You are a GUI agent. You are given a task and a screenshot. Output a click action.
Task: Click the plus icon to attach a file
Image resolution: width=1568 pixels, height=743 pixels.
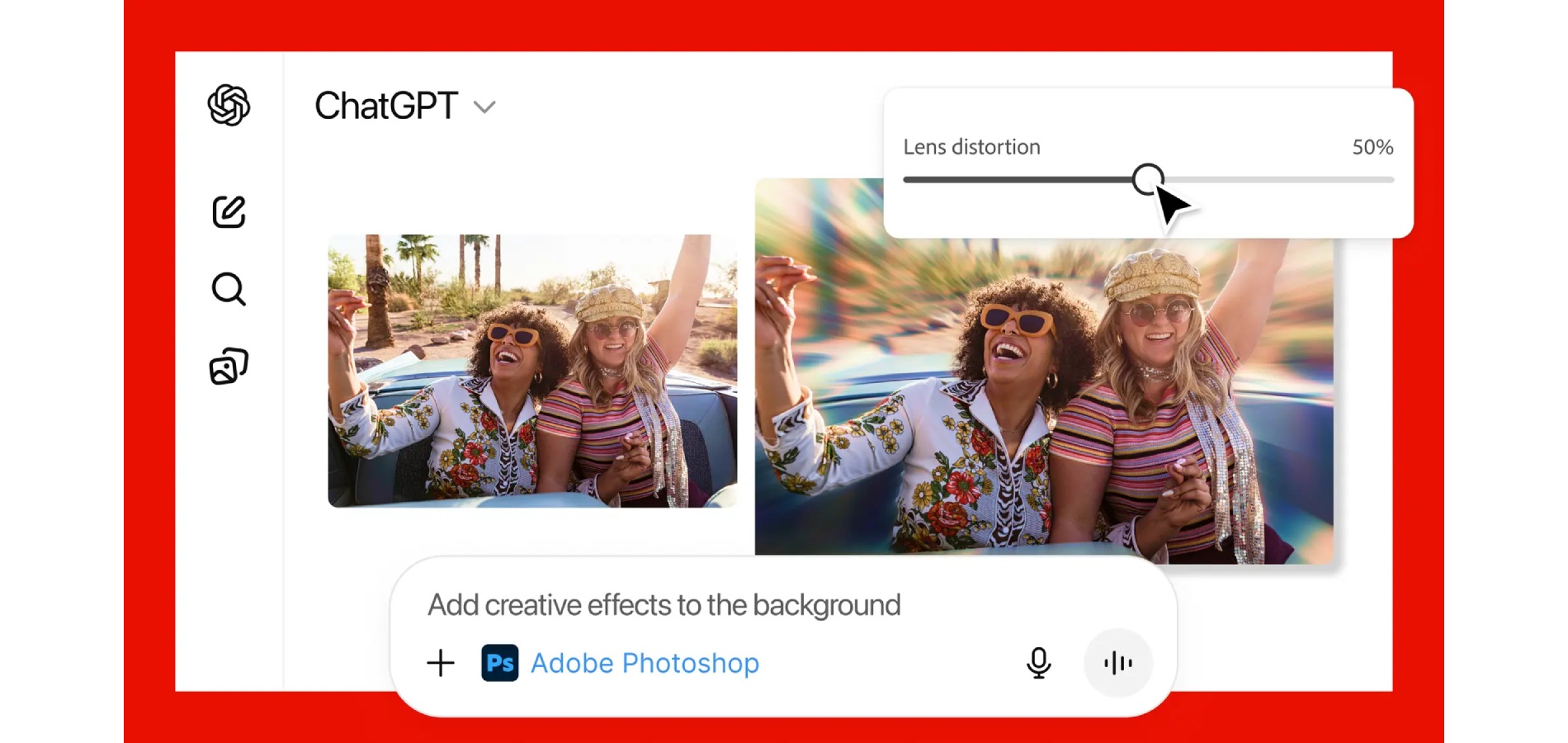pos(441,662)
